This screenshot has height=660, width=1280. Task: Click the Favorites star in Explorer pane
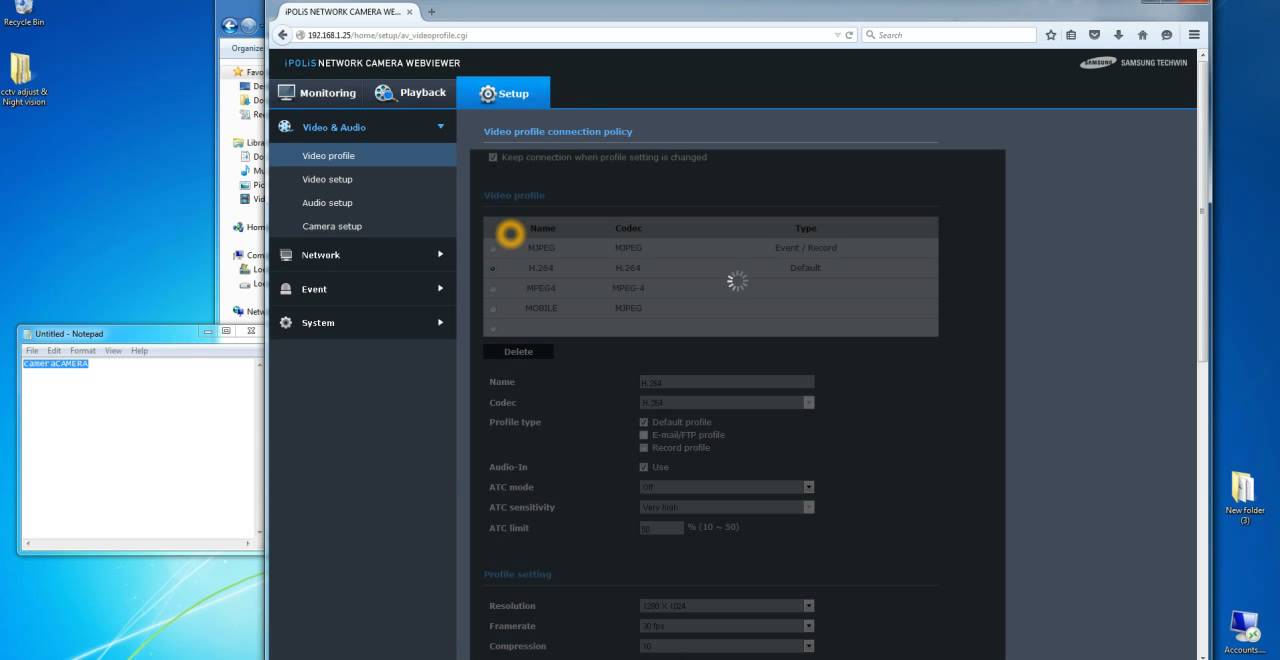tap(238, 72)
